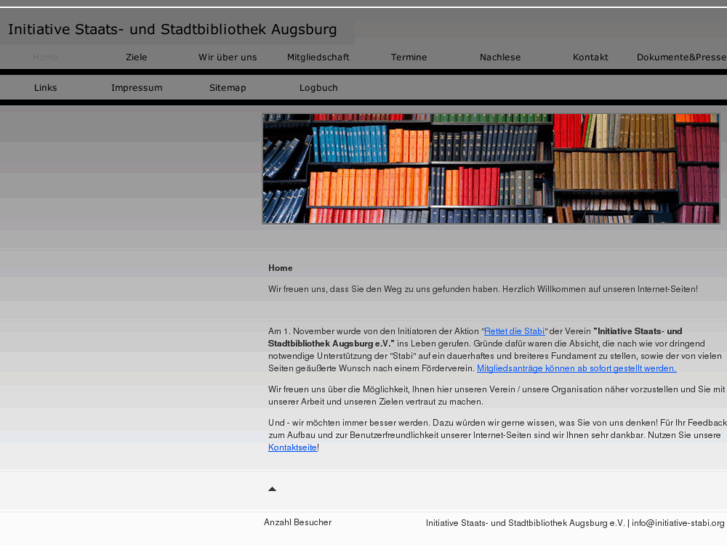
Task: Click the 'Anzahl Besucher' footer text
Action: coord(298,522)
